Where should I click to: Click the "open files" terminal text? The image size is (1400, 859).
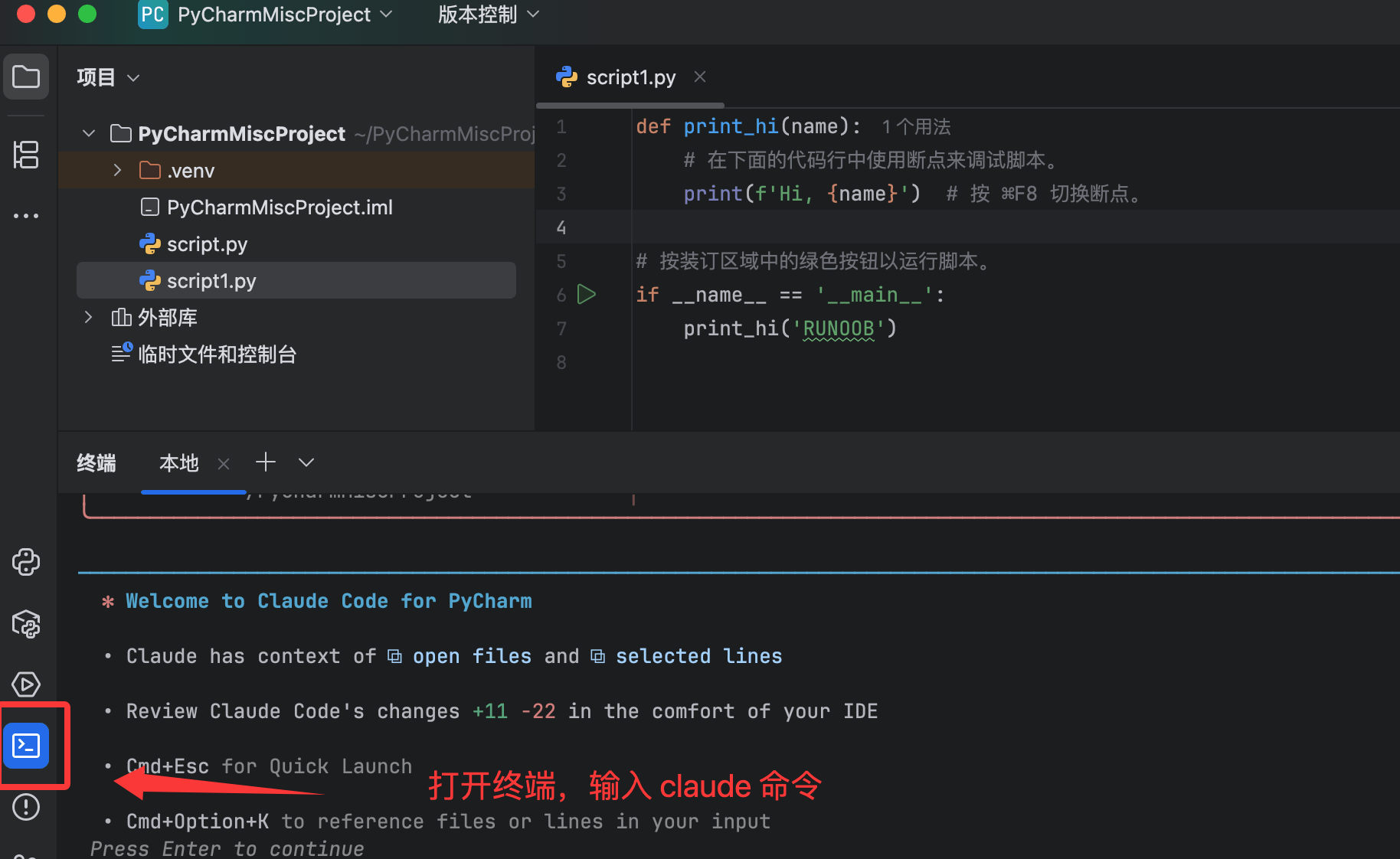pos(472,656)
